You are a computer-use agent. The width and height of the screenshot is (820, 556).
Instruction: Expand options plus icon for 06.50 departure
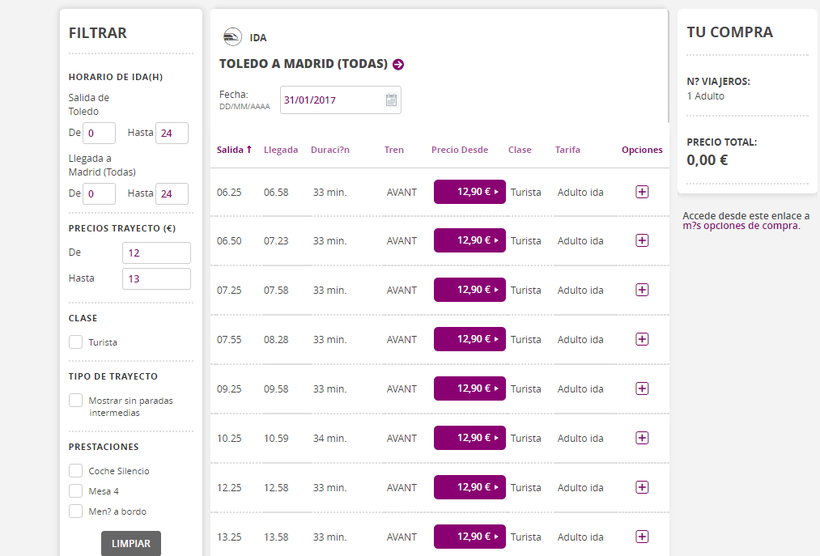[642, 241]
